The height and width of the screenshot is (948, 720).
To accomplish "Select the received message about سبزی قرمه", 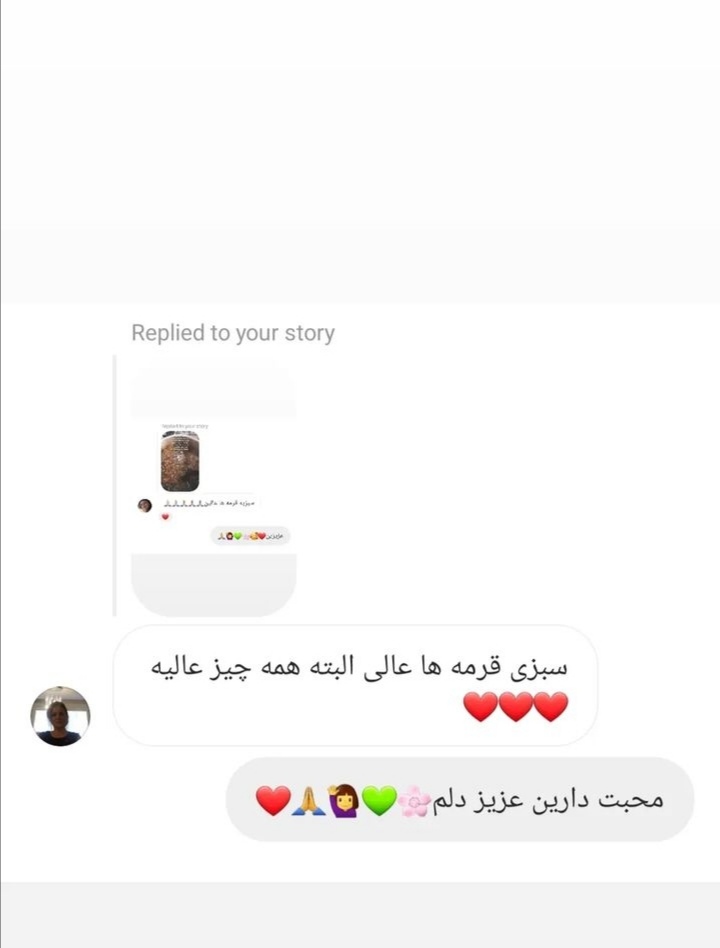I will tap(355, 686).
